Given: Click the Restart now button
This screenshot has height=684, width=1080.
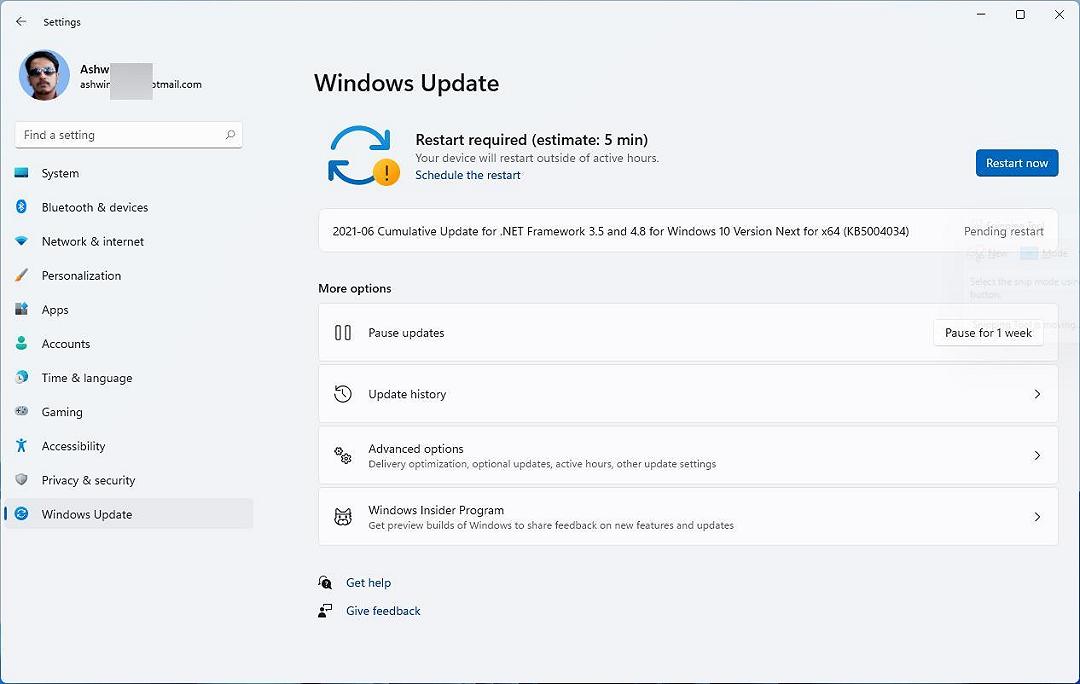Looking at the screenshot, I should click(1017, 163).
